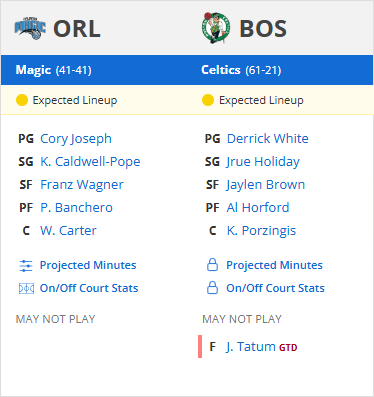Image resolution: width=374 pixels, height=397 pixels.
Task: Click the yellow Celtics expected lineup dot
Action: tap(208, 100)
